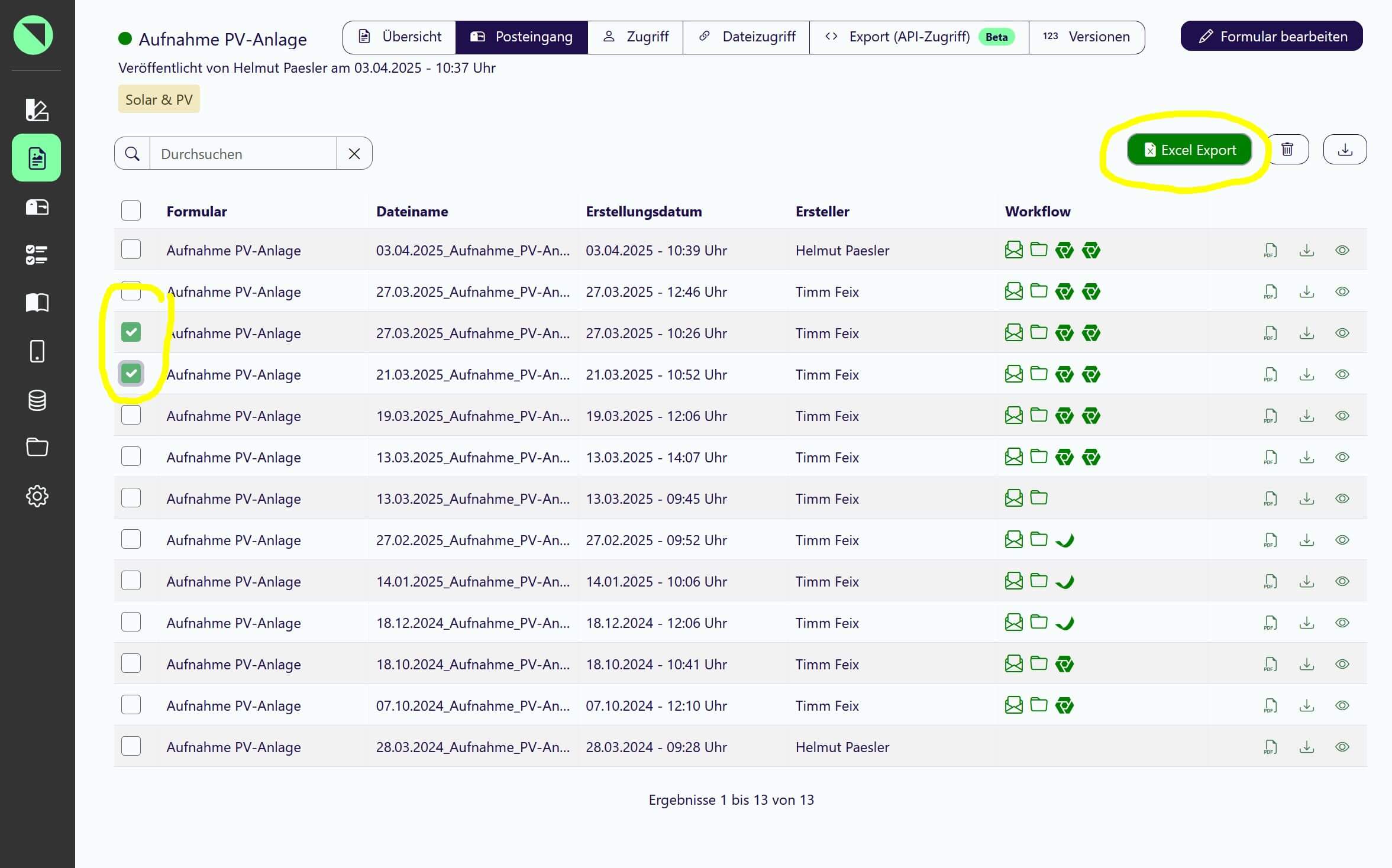The width and height of the screenshot is (1392, 868).
Task: Click email workflow icon in 19.03.2025 row
Action: click(1013, 416)
